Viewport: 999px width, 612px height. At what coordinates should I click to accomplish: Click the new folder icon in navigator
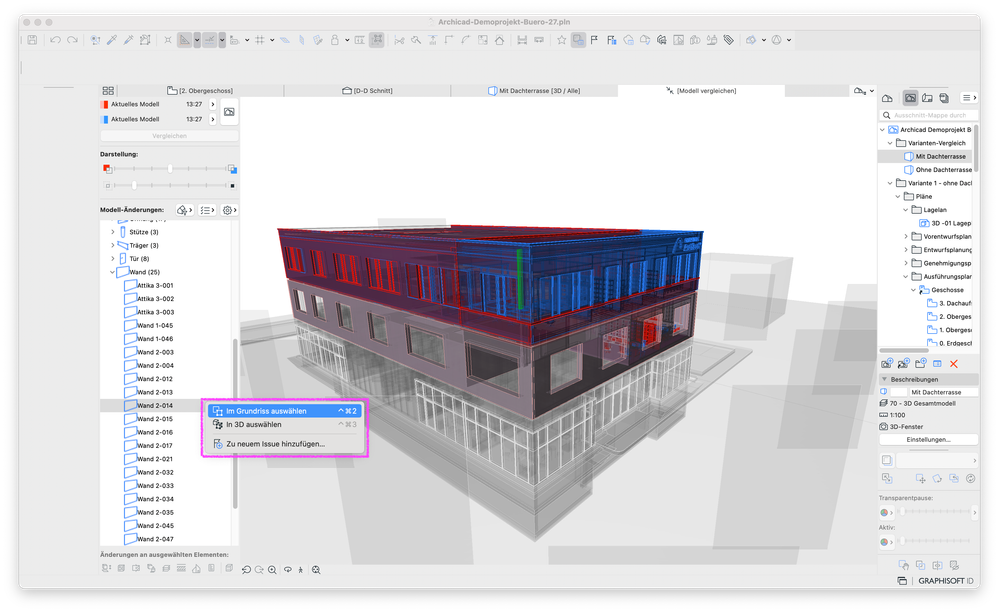pyautogui.click(x=920, y=364)
